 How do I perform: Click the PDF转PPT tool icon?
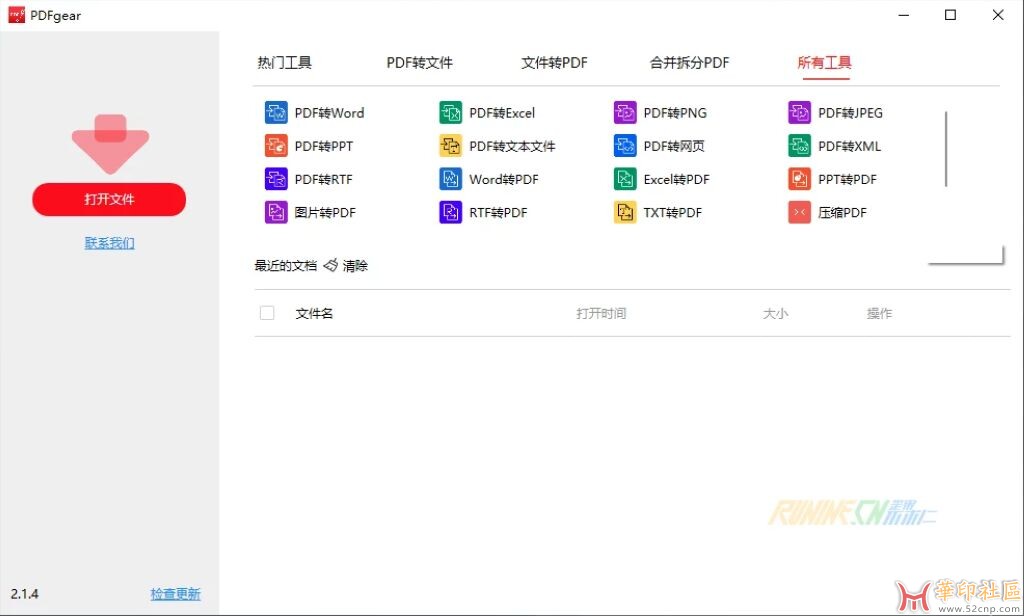click(276, 146)
